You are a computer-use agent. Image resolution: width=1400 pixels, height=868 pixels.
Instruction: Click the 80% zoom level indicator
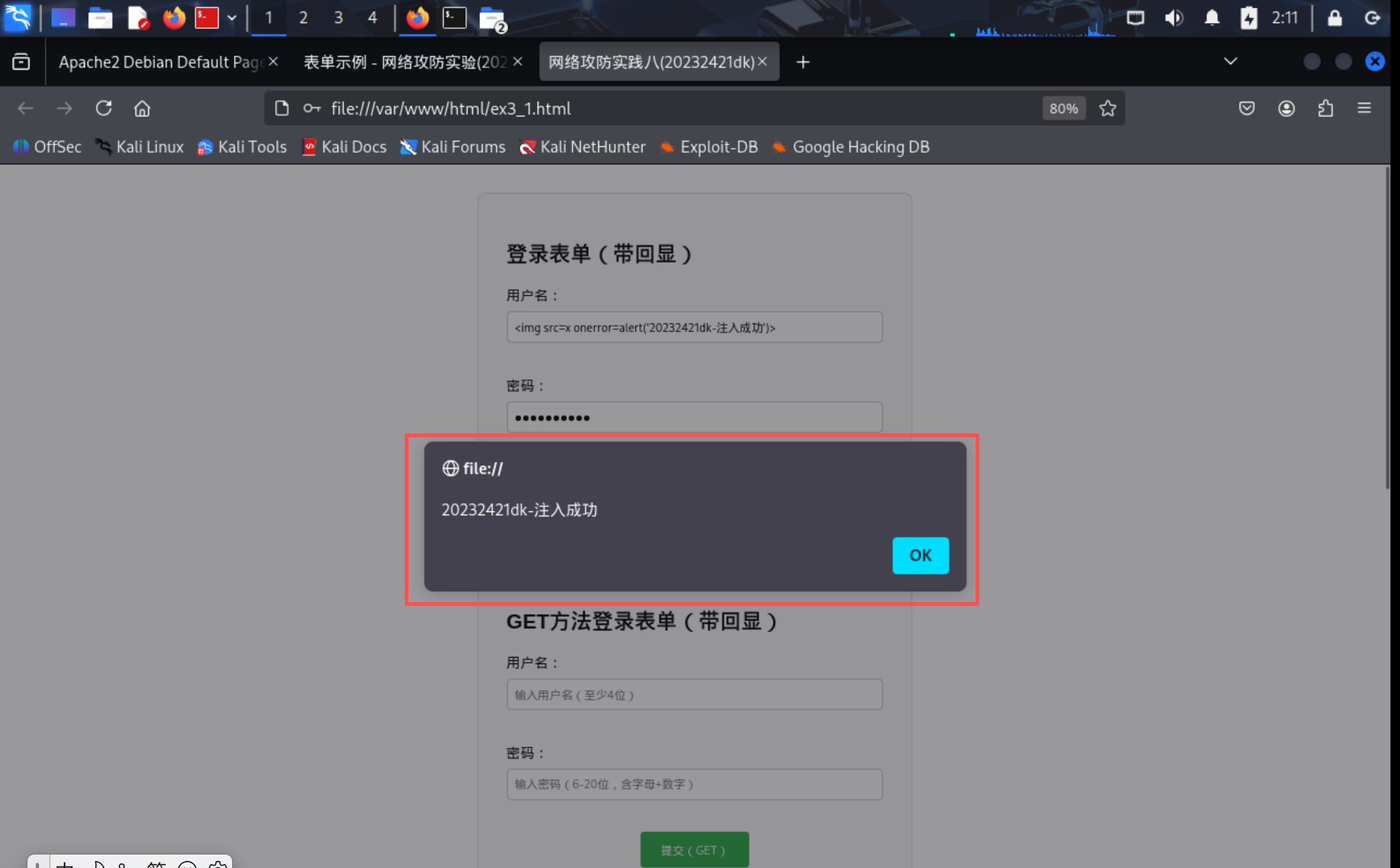(x=1063, y=108)
